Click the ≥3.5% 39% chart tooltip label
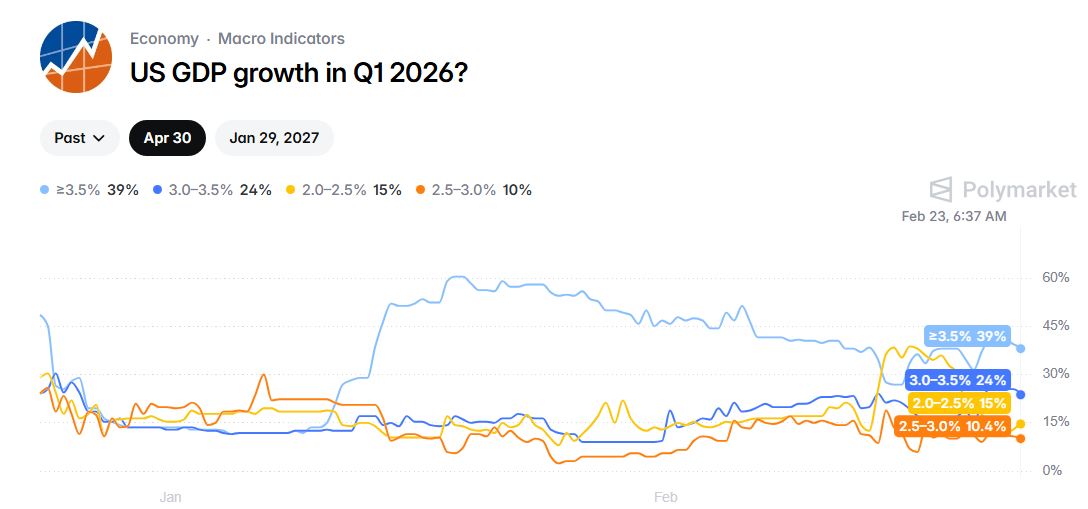Image resolution: width=1088 pixels, height=509 pixels. point(967,336)
